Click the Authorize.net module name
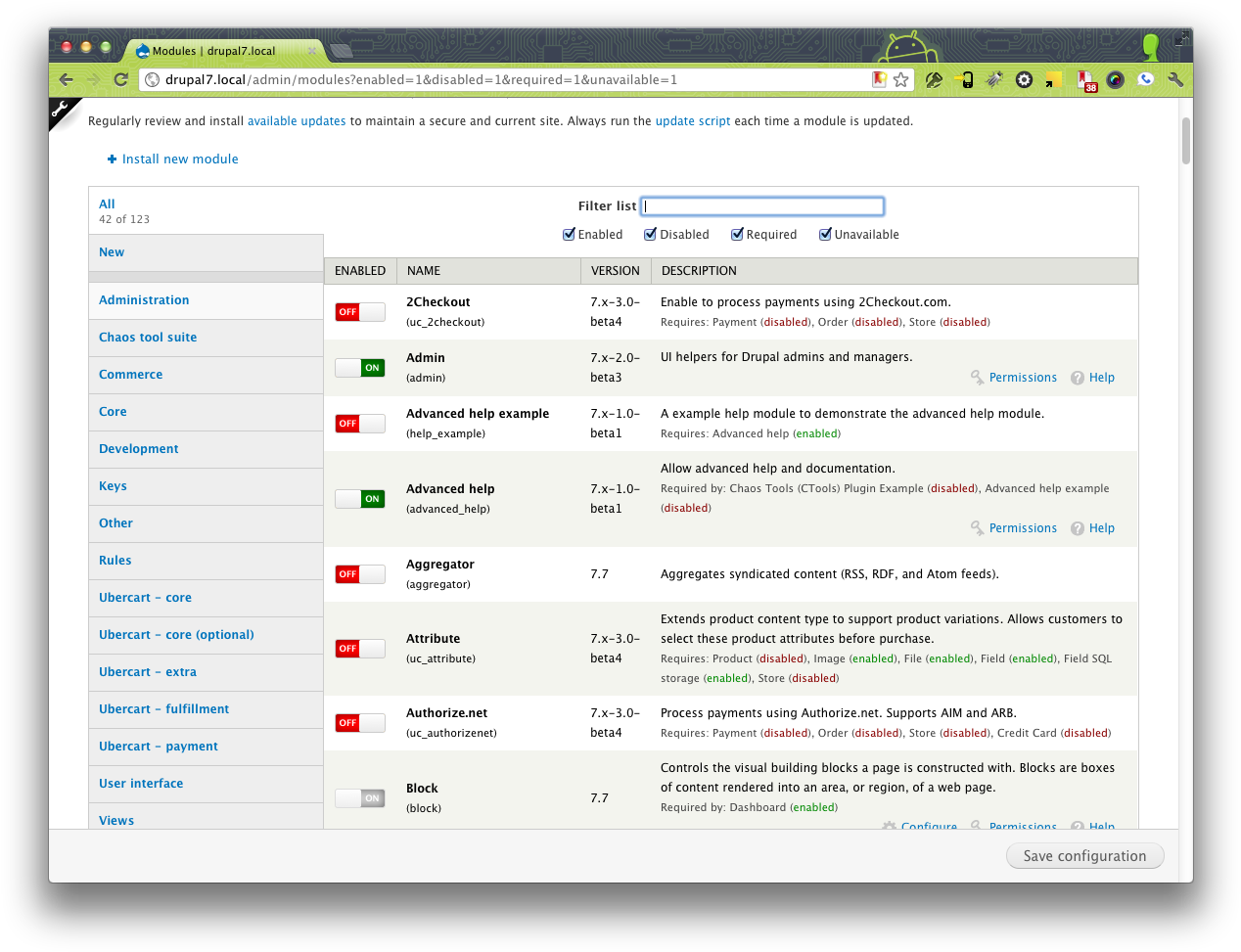The height and width of the screenshot is (952, 1241). [x=446, y=713]
